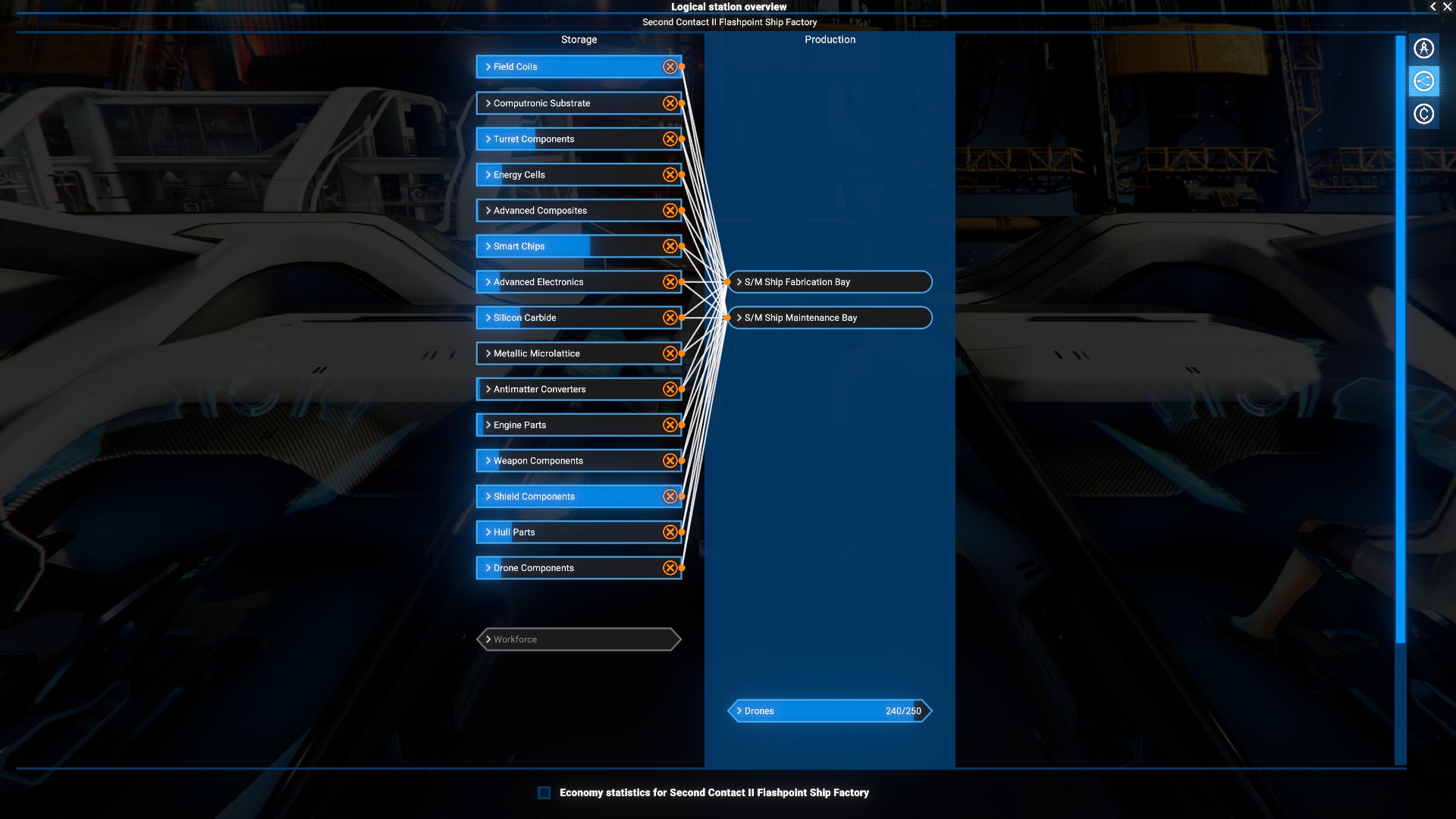Enable the Economy statistics checkbox
Image resolution: width=1456 pixels, height=819 pixels.
tap(544, 793)
